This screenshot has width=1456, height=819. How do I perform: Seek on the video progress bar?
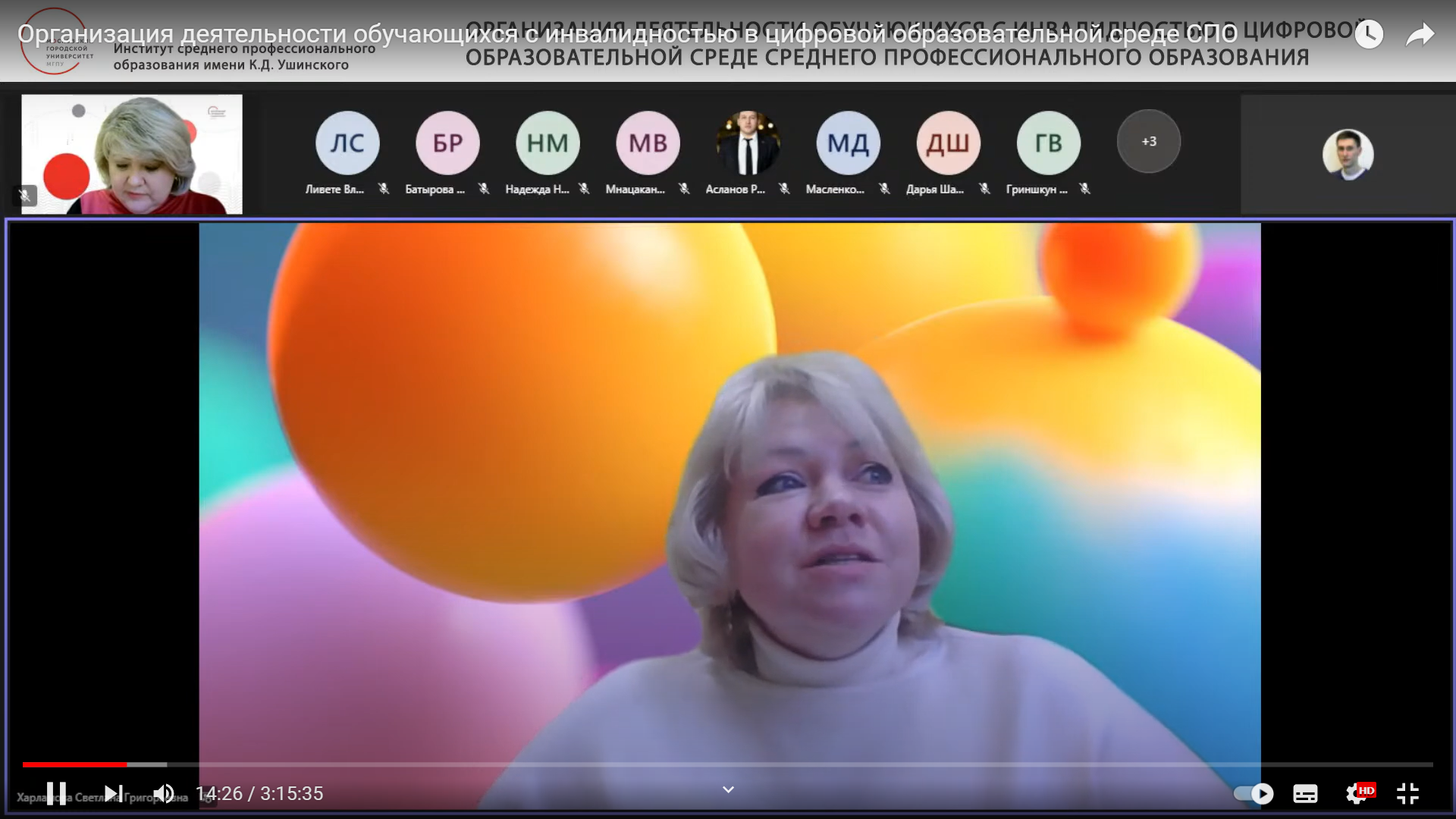728,764
